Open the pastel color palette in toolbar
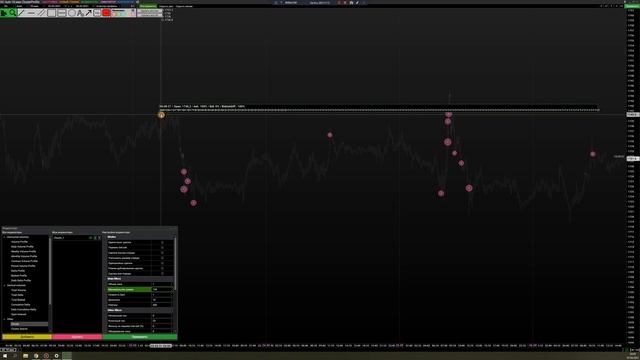Viewport: 640px width, 360px height. 124,13
